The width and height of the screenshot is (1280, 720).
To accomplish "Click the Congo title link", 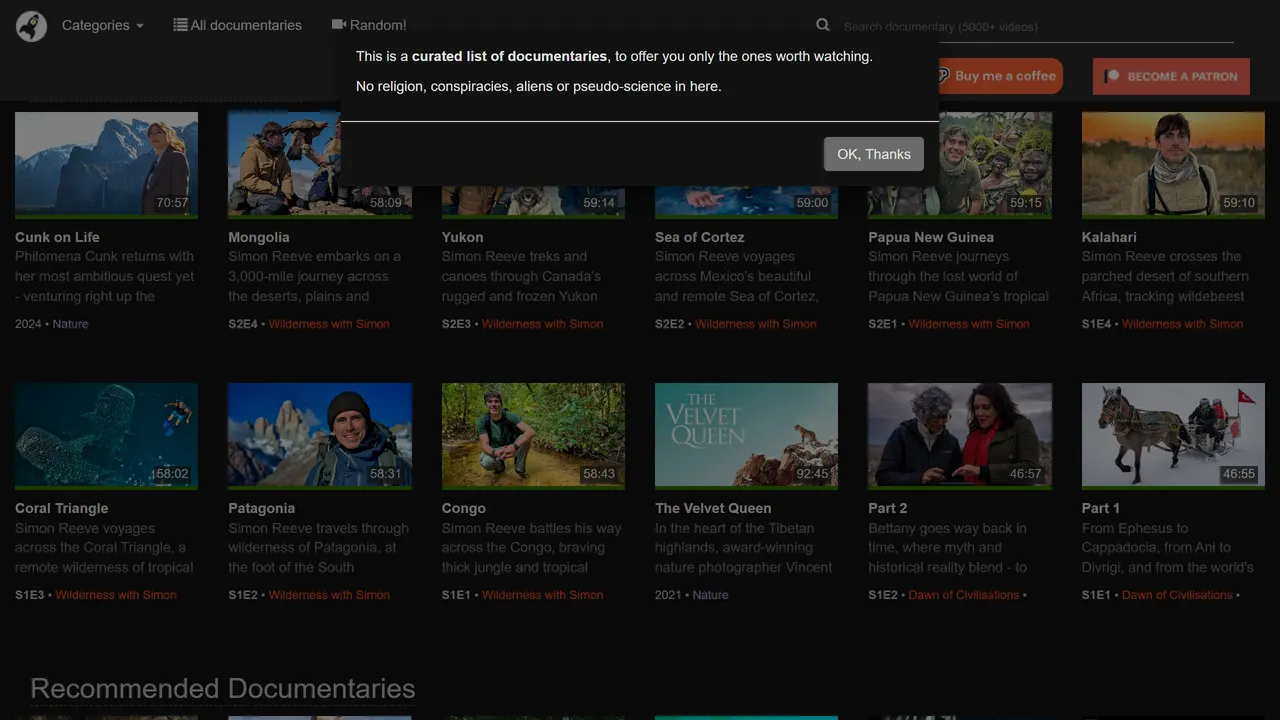I will (x=464, y=508).
